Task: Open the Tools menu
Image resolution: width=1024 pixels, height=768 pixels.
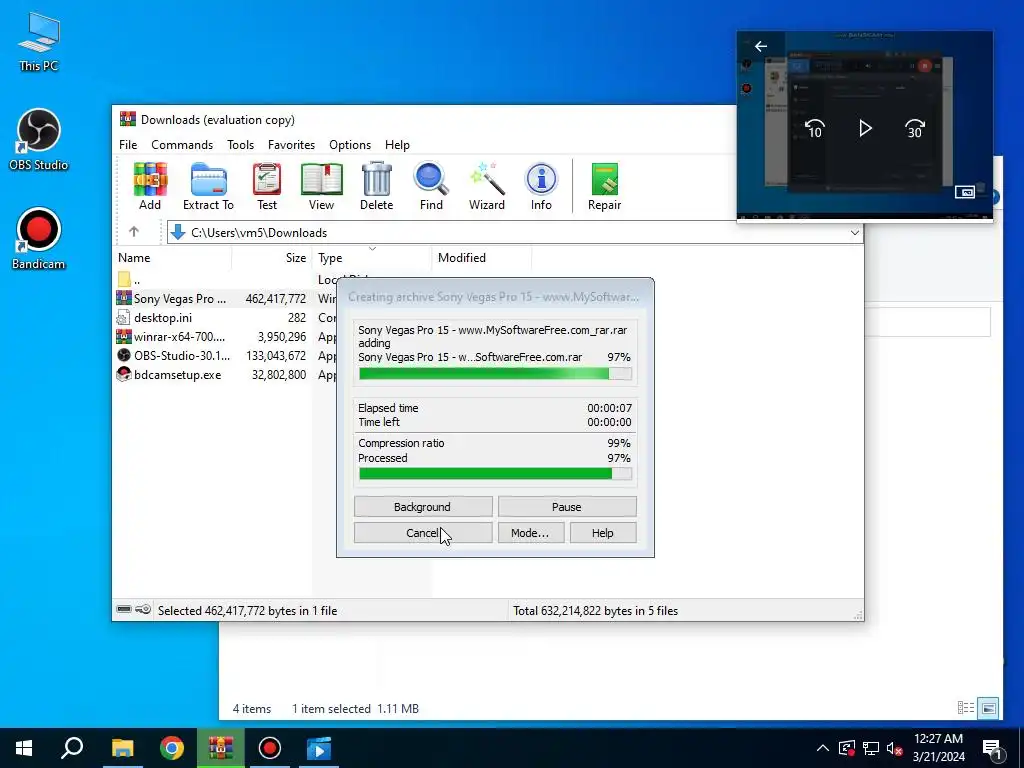Action: coord(240,144)
